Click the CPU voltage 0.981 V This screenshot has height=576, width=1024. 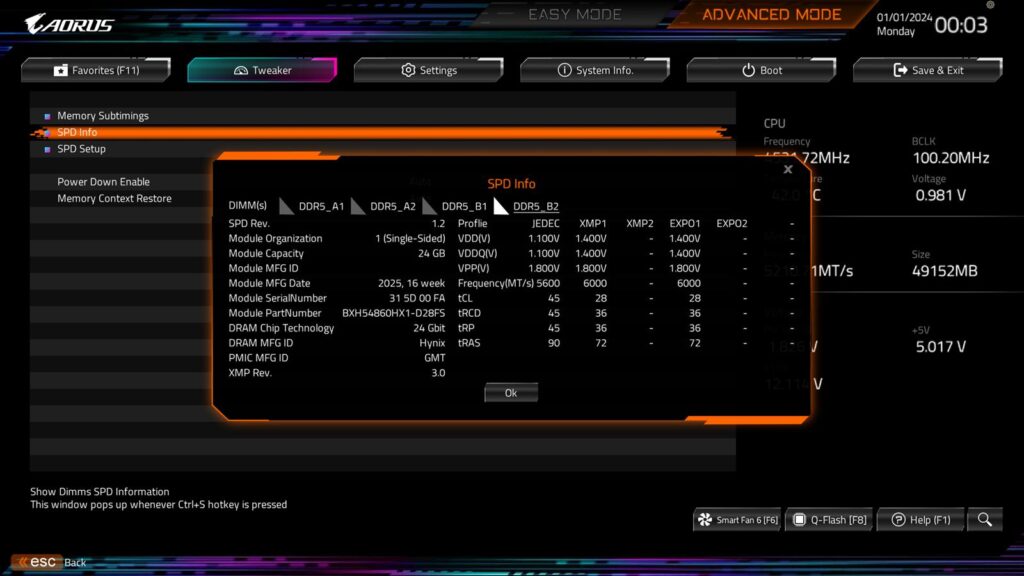tap(940, 195)
